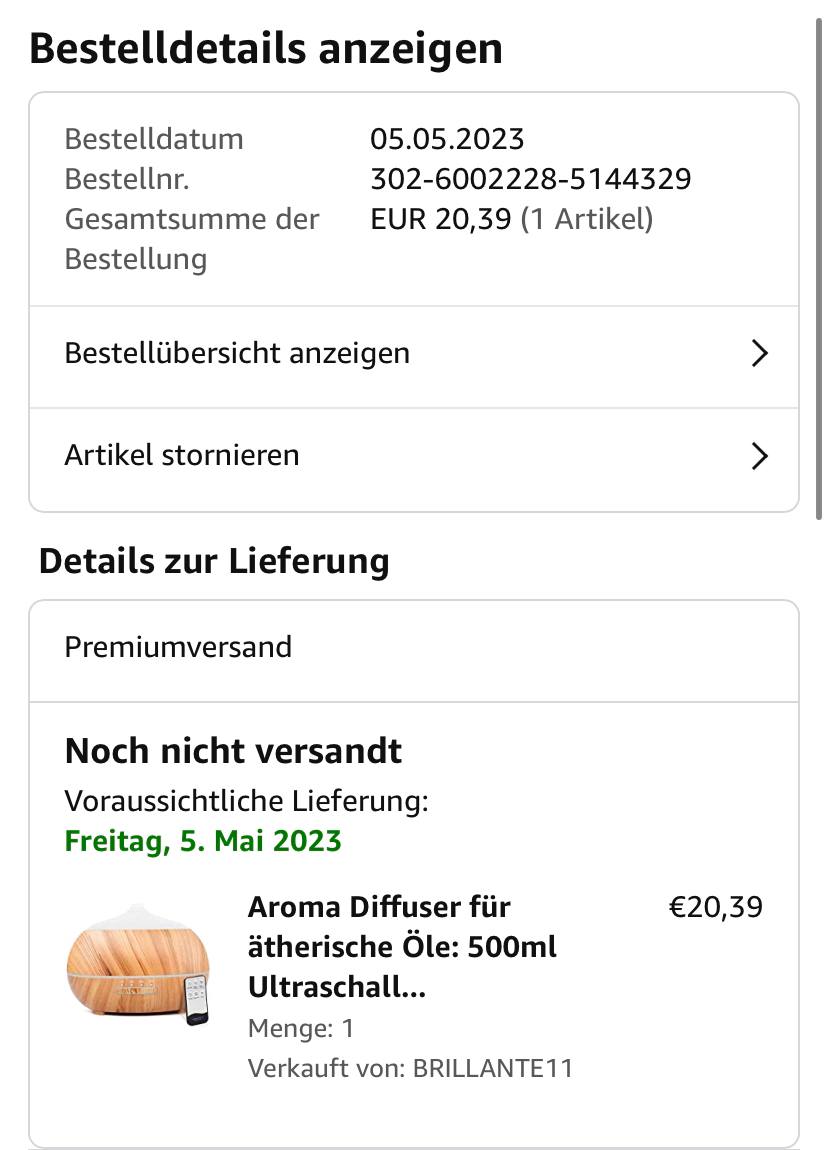Click the (1 Artikel) item count text
The image size is (828, 1150).
coord(587,219)
